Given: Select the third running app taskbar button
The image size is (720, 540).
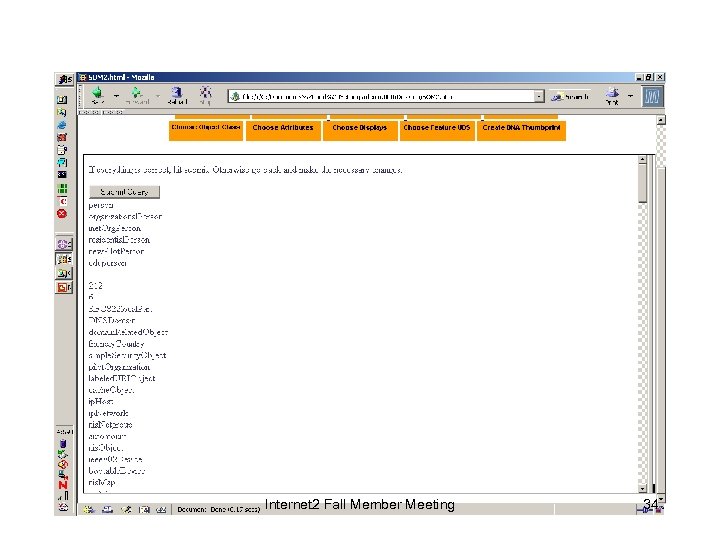Looking at the screenshot, I should coord(64,273).
